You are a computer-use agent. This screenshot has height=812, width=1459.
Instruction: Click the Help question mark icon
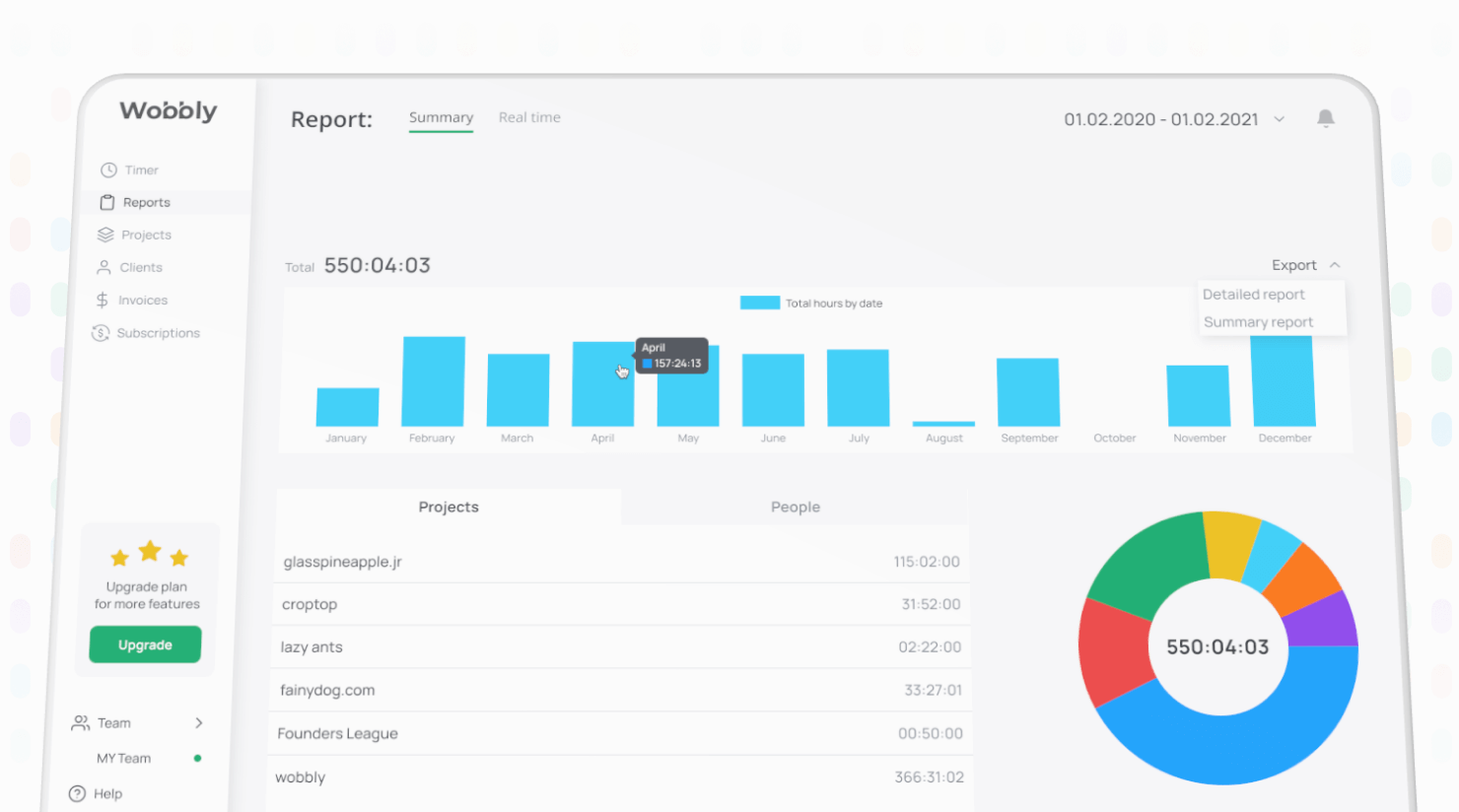point(77,793)
